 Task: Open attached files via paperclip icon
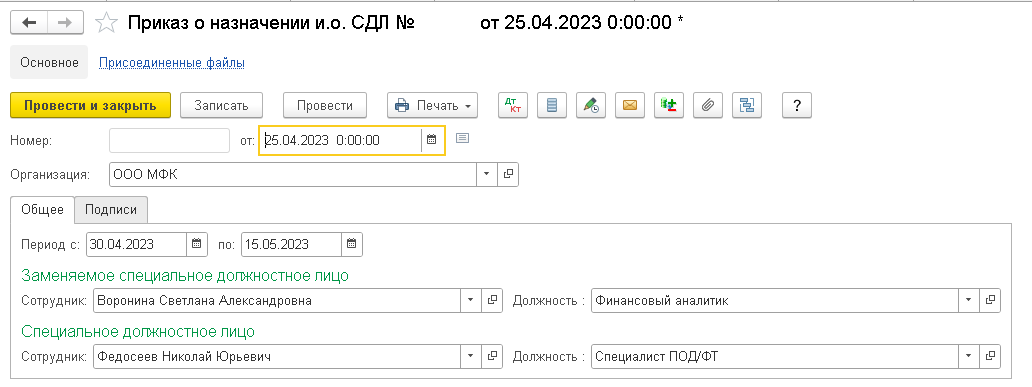[x=708, y=105]
